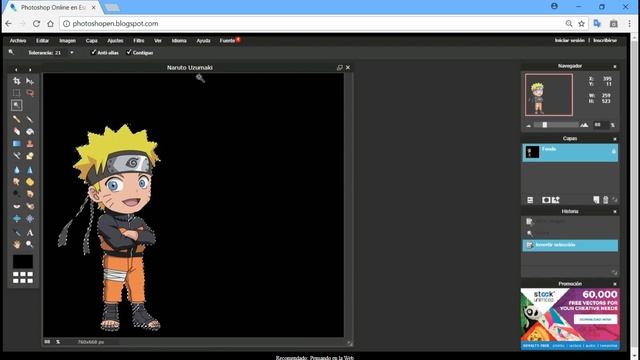Select the Blur tool
This screenshot has width=640, height=360.
(x=16, y=170)
